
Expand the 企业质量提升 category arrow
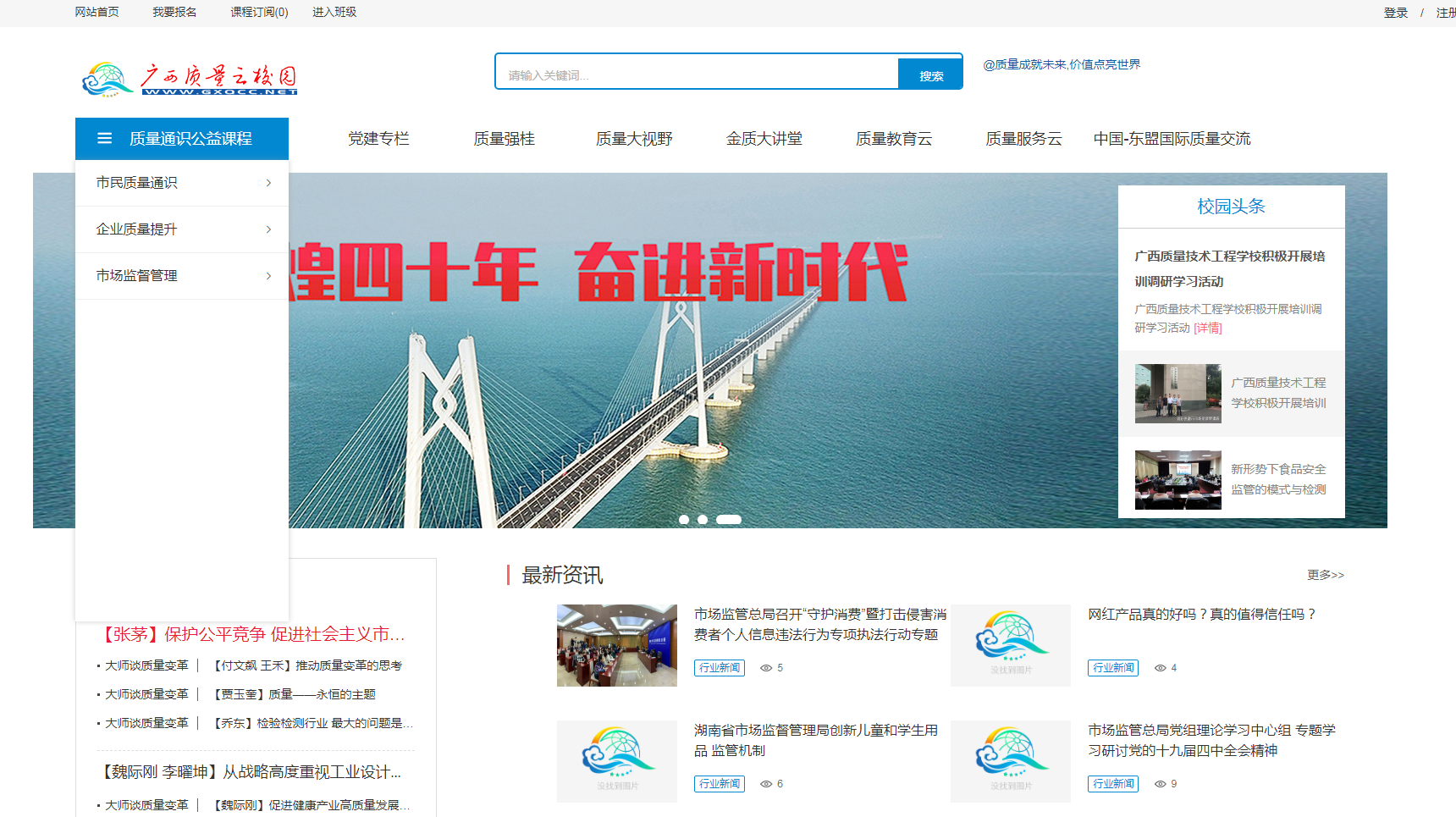[268, 229]
